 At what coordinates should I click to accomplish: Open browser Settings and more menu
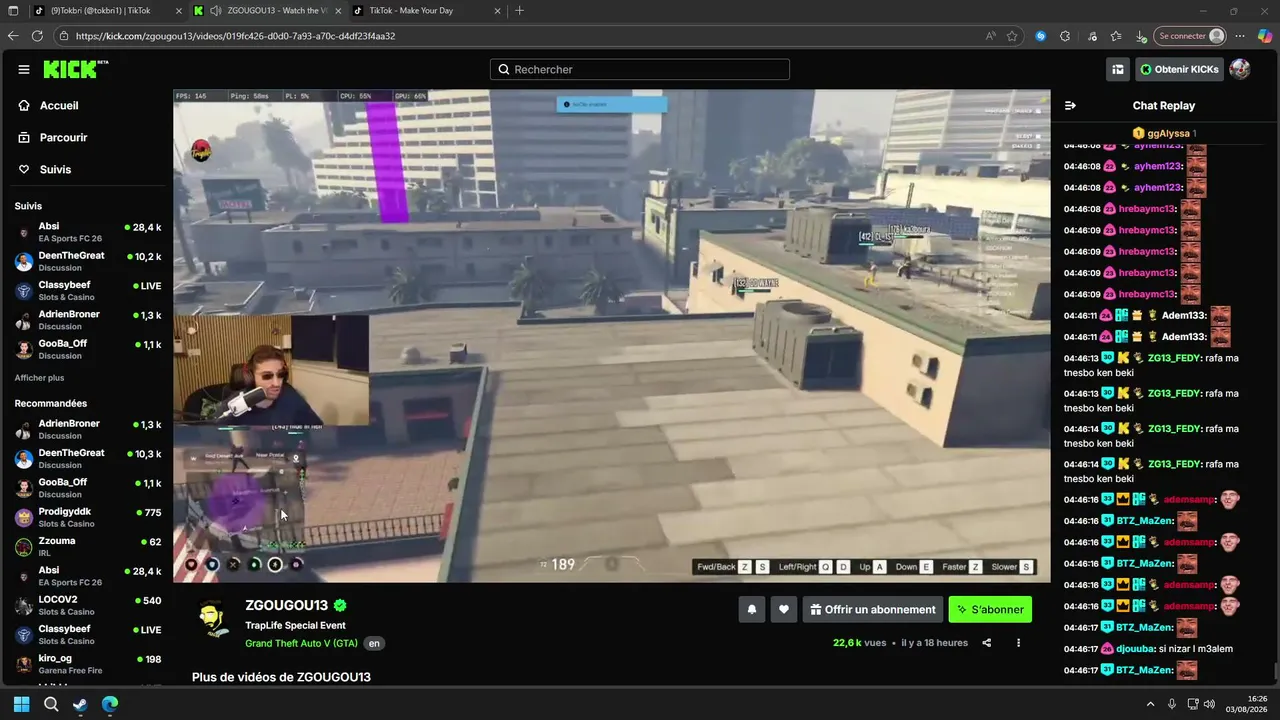tap(1241, 36)
